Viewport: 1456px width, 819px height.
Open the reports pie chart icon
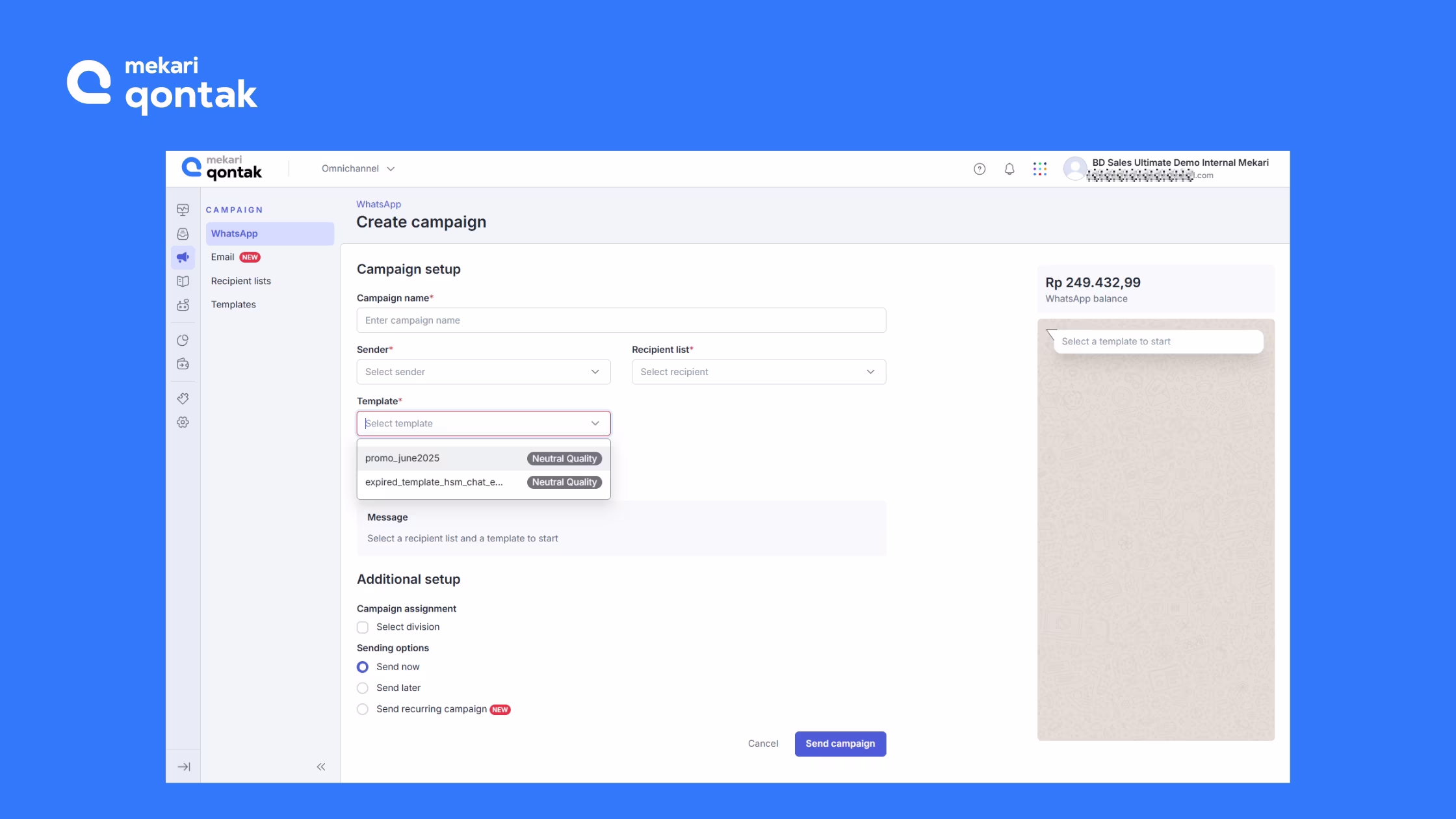[x=183, y=341]
